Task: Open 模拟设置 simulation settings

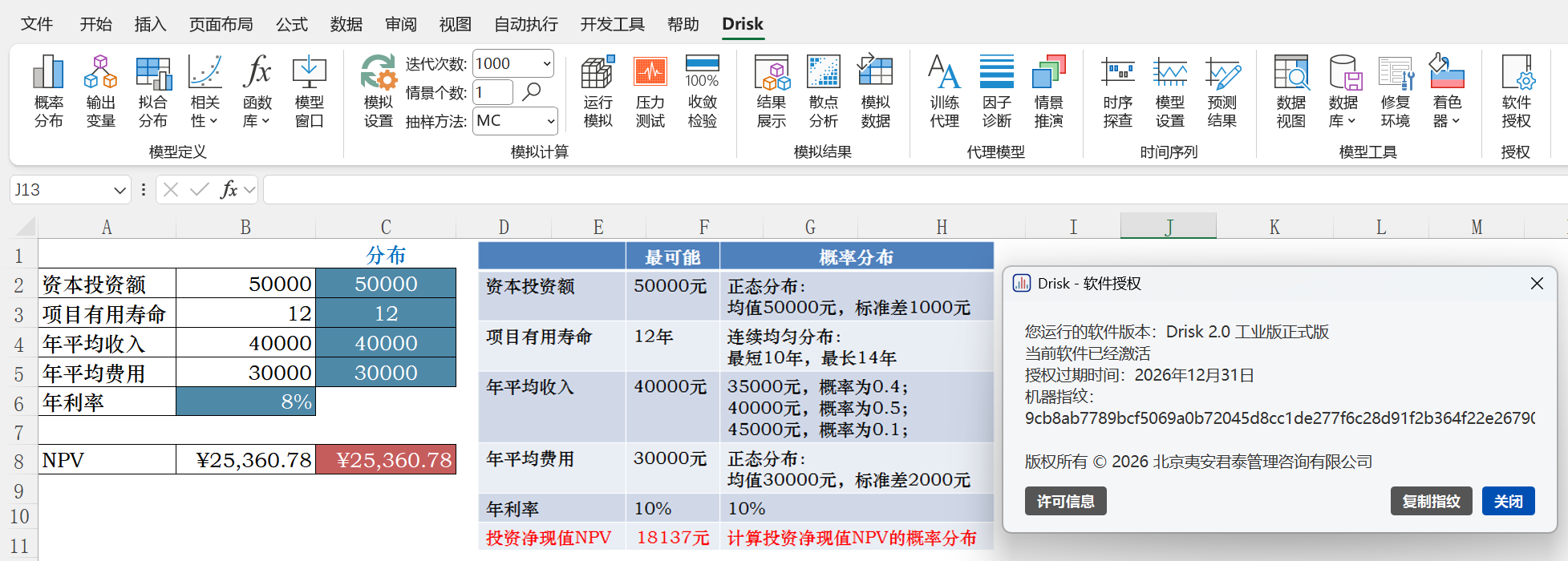Action: pos(378,91)
